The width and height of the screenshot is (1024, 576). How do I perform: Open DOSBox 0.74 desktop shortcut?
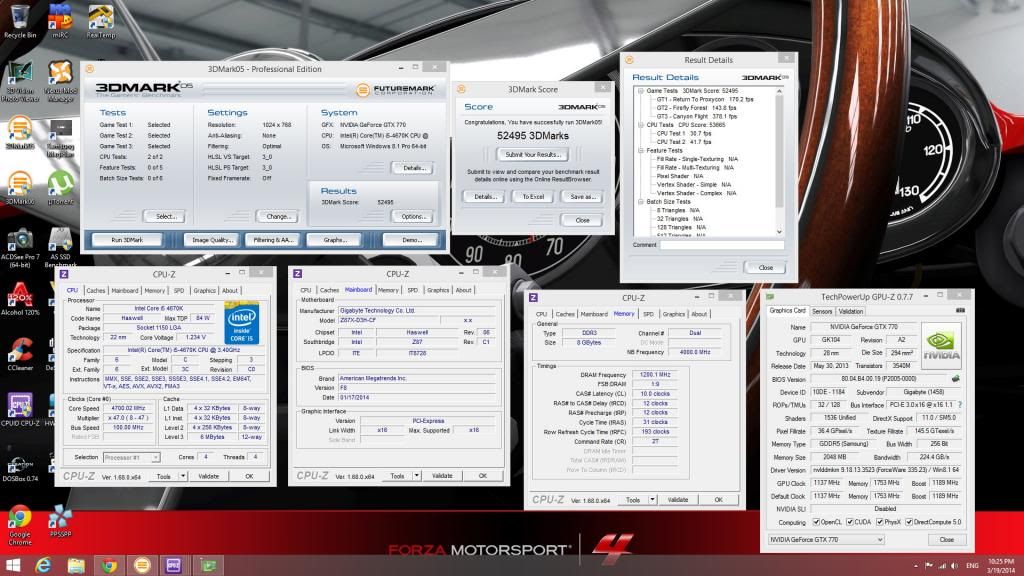tap(20, 466)
